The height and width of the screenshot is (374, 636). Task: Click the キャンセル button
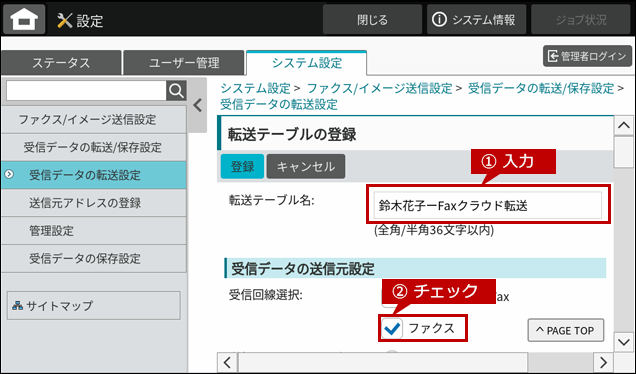(x=306, y=166)
